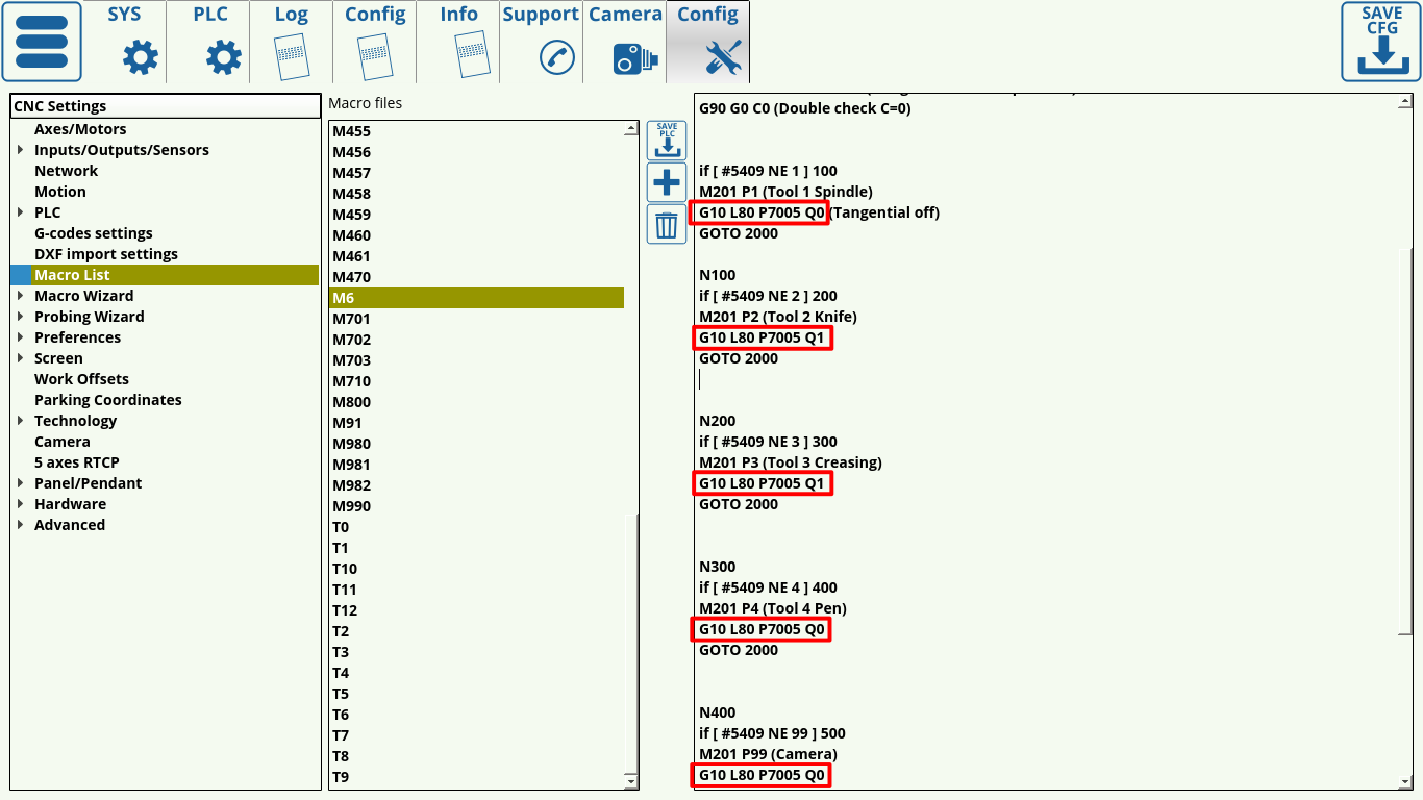Open the main hamburger menu

[41, 41]
